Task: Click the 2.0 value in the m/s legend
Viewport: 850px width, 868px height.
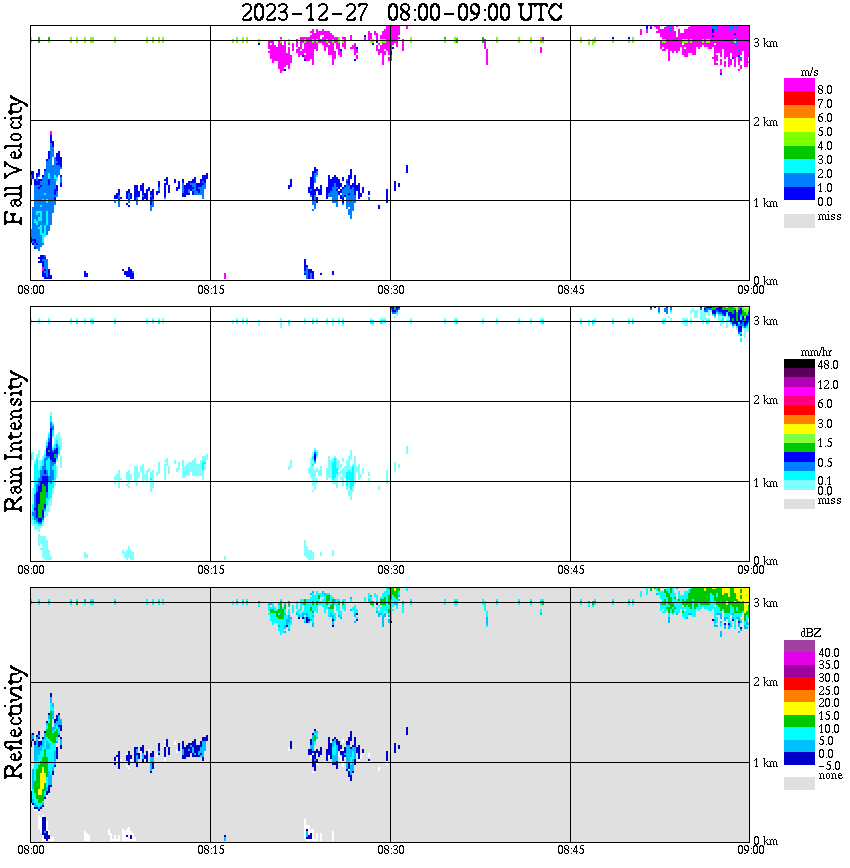Action: tap(825, 174)
